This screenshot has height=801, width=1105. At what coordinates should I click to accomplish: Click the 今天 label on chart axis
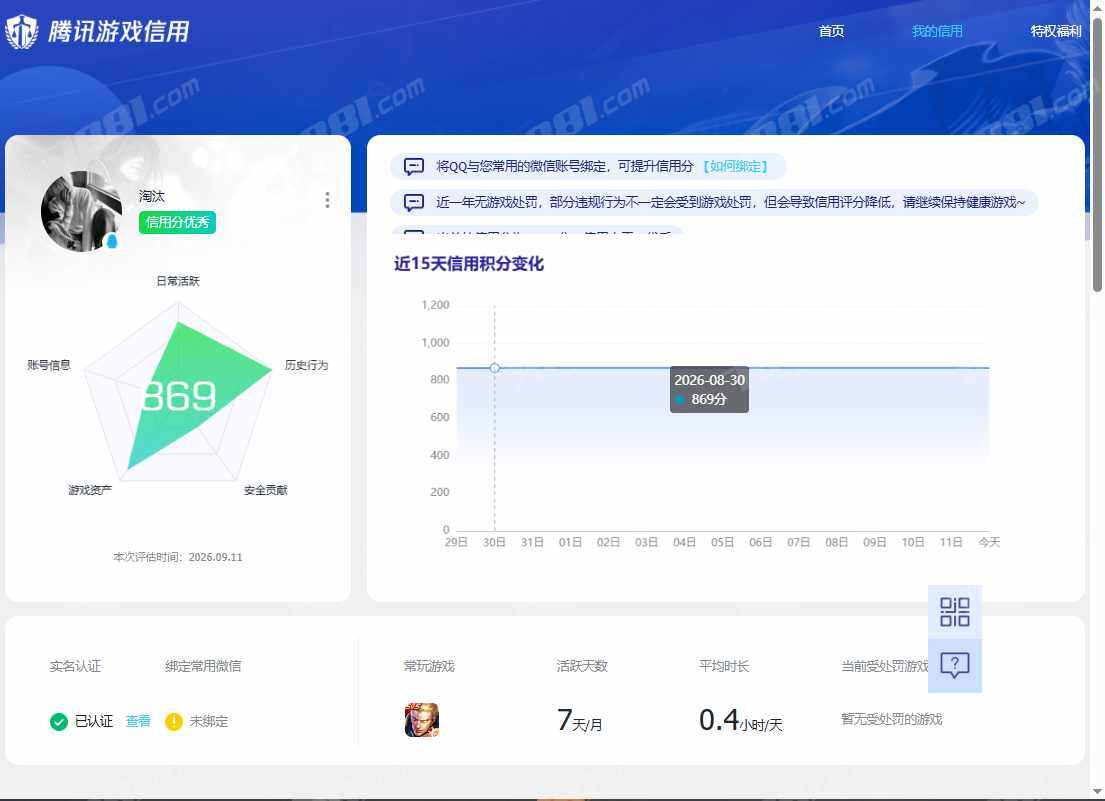coord(989,542)
